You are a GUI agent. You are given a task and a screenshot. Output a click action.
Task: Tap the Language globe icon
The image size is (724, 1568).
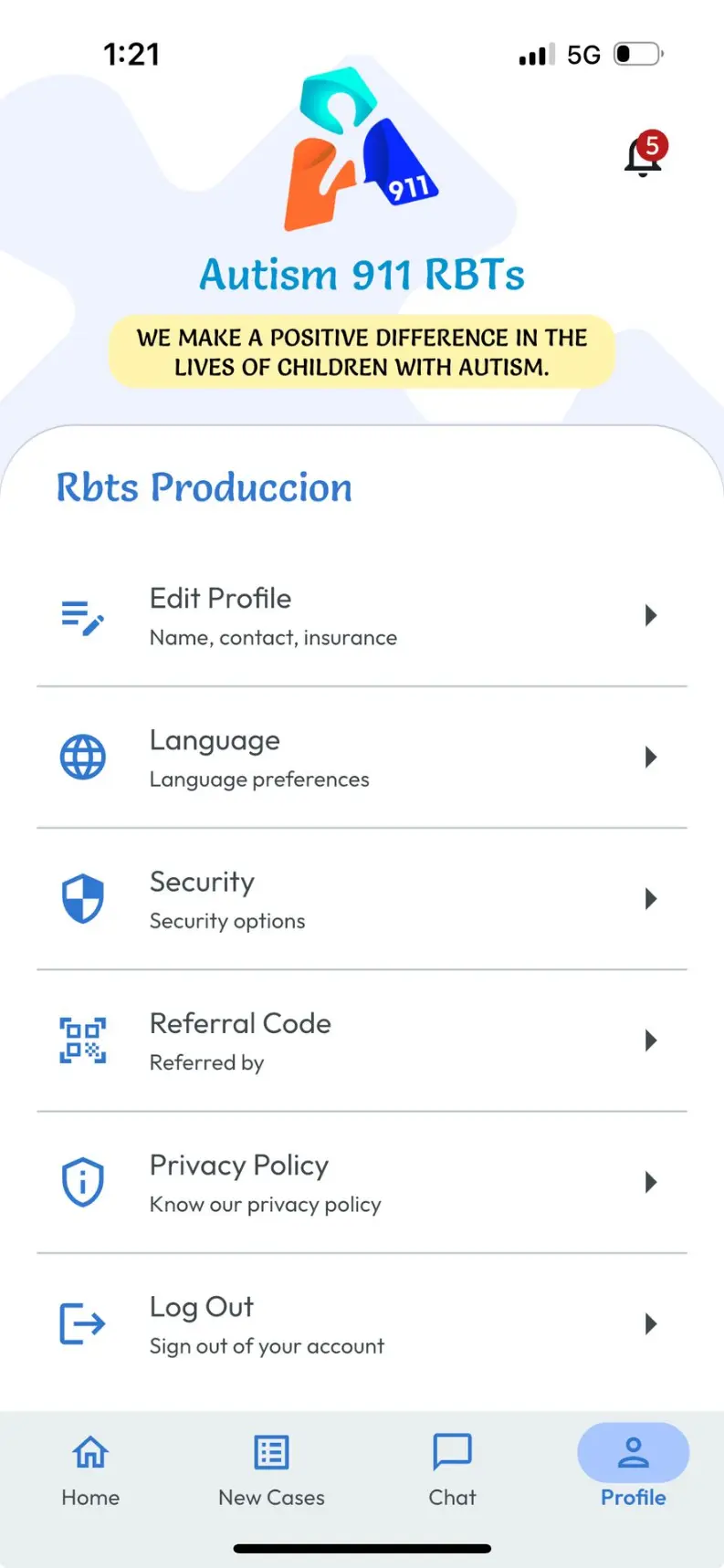tap(82, 758)
